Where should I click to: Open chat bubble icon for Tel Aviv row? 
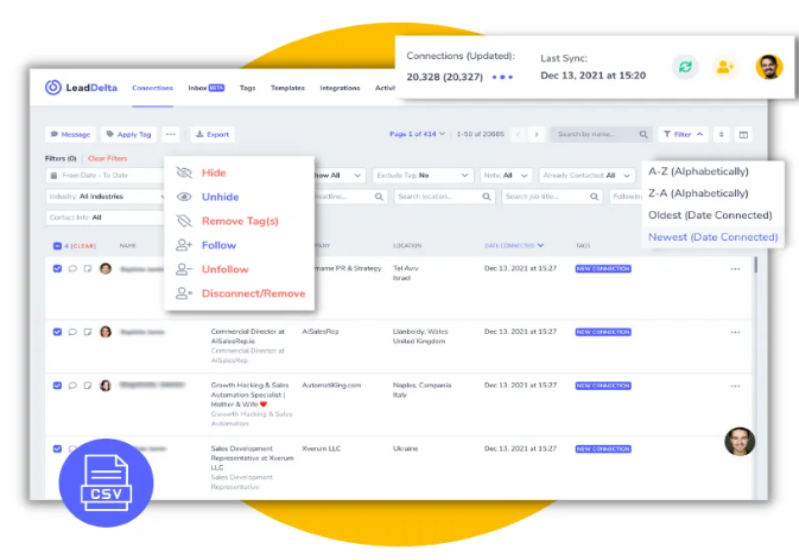(x=72, y=269)
